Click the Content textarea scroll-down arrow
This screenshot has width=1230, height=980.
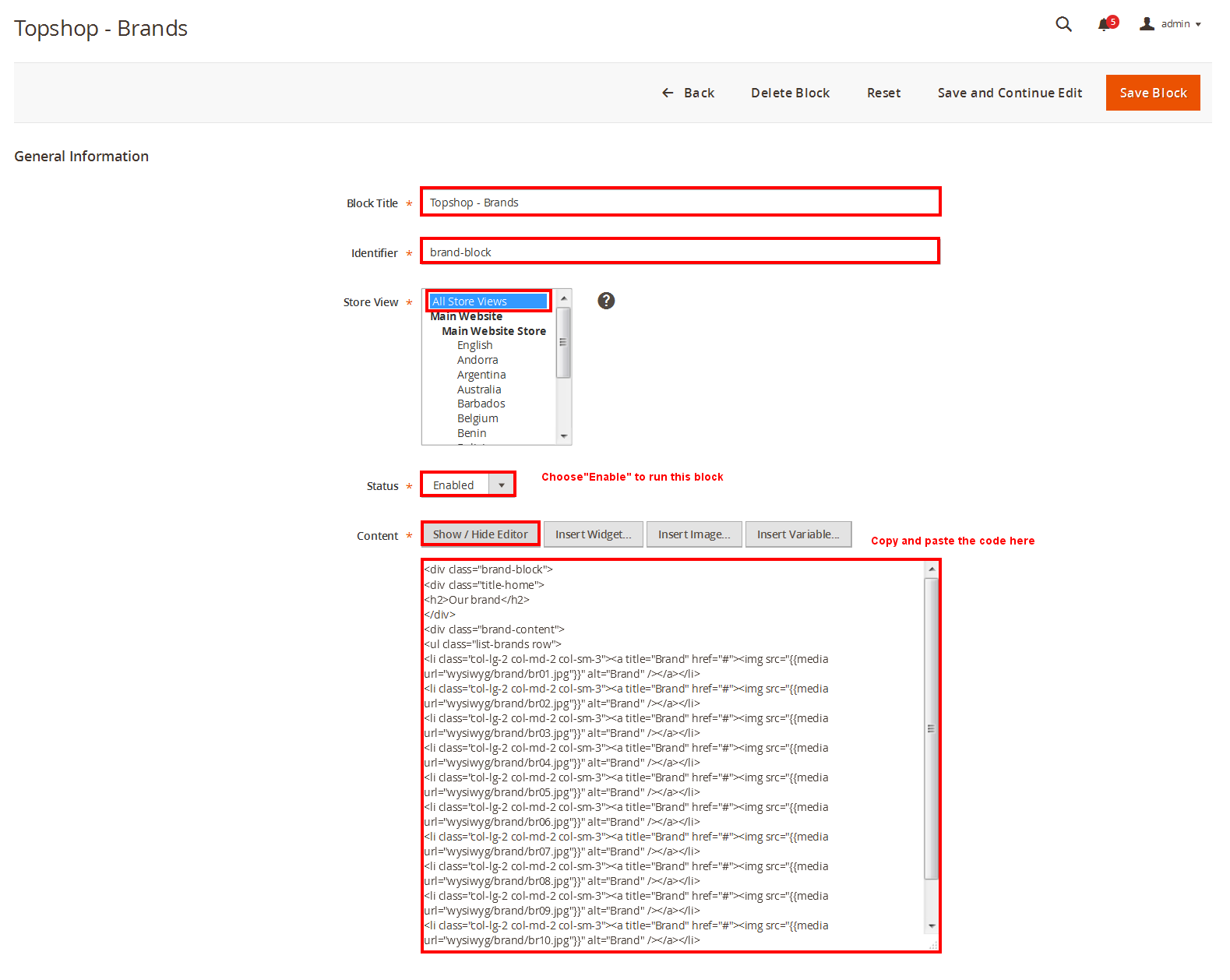pyautogui.click(x=932, y=925)
